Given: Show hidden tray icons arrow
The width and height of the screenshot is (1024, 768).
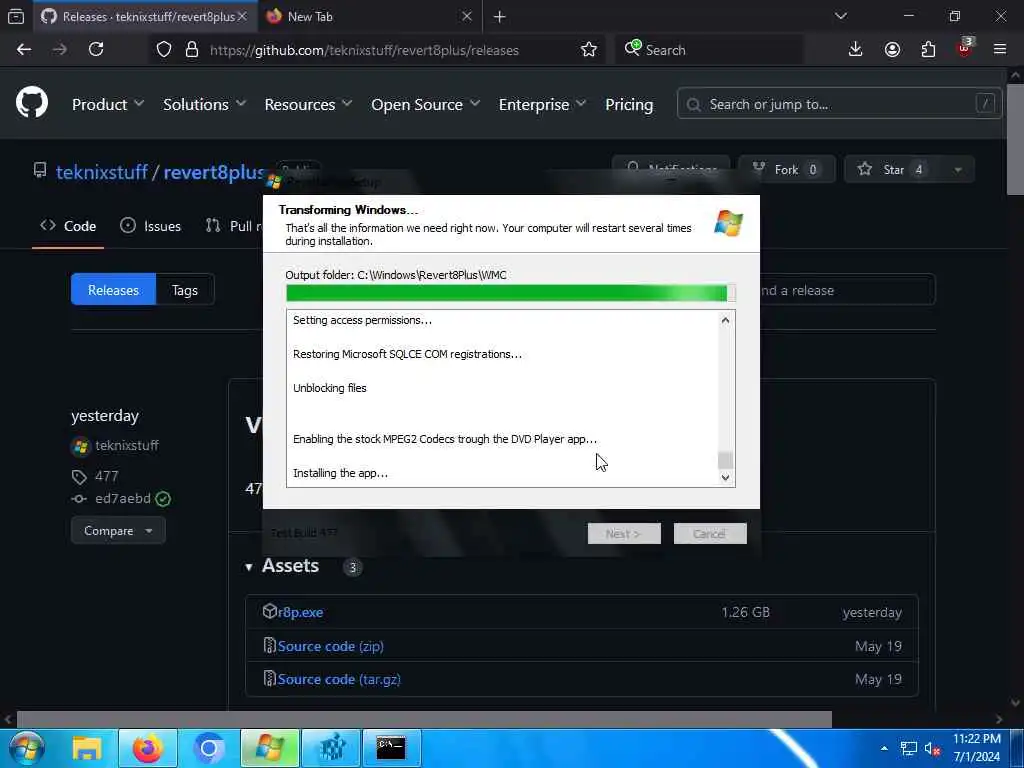Looking at the screenshot, I should tap(884, 748).
